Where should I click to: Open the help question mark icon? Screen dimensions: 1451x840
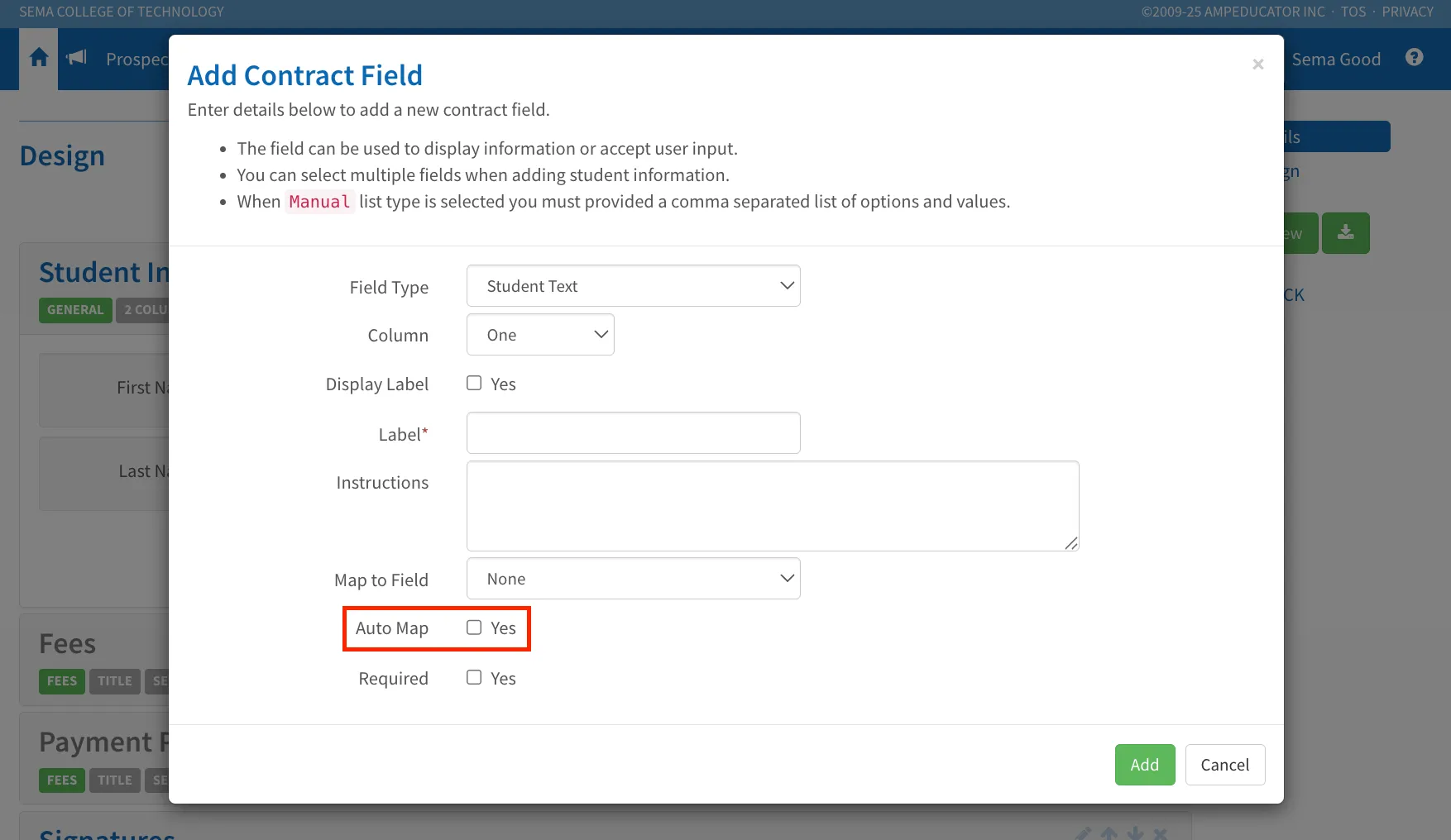tap(1415, 58)
